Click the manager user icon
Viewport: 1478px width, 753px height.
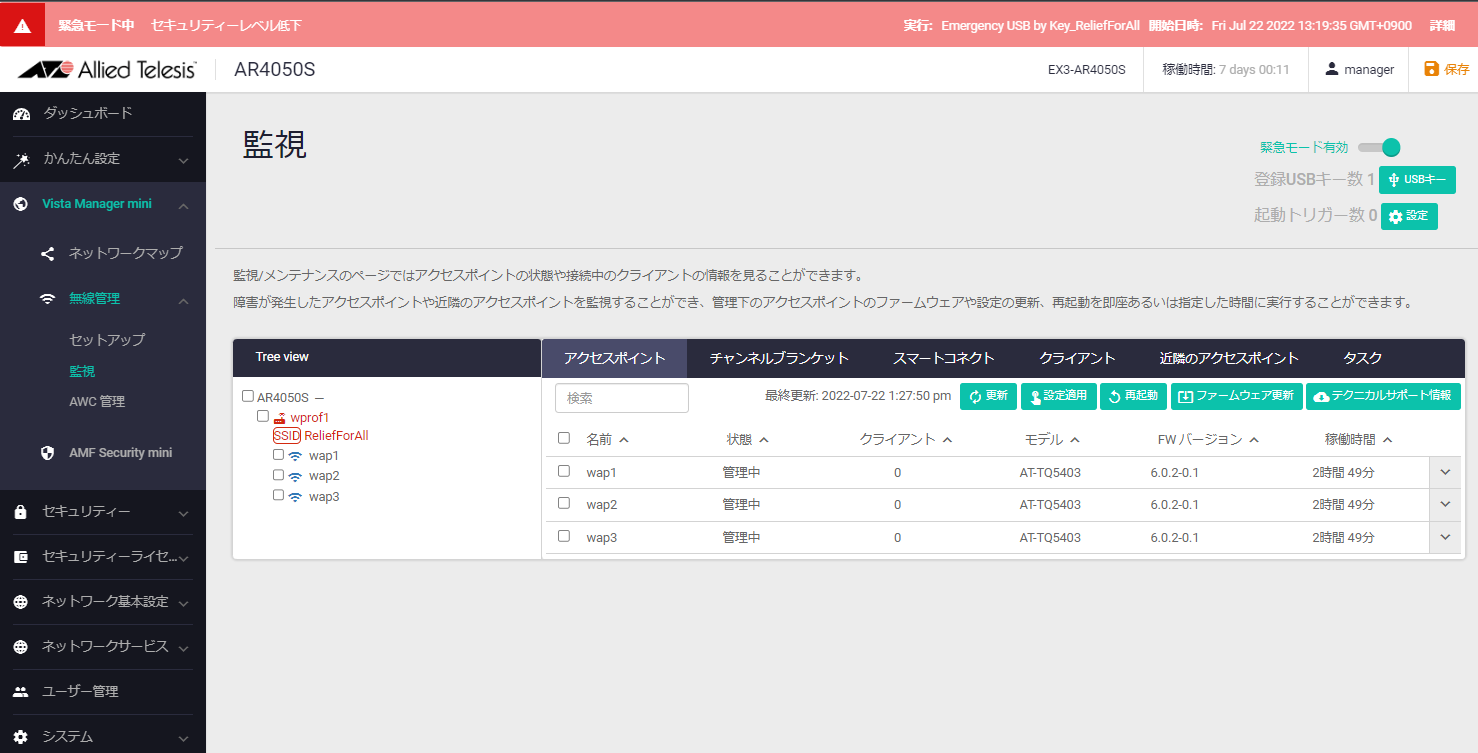1331,69
